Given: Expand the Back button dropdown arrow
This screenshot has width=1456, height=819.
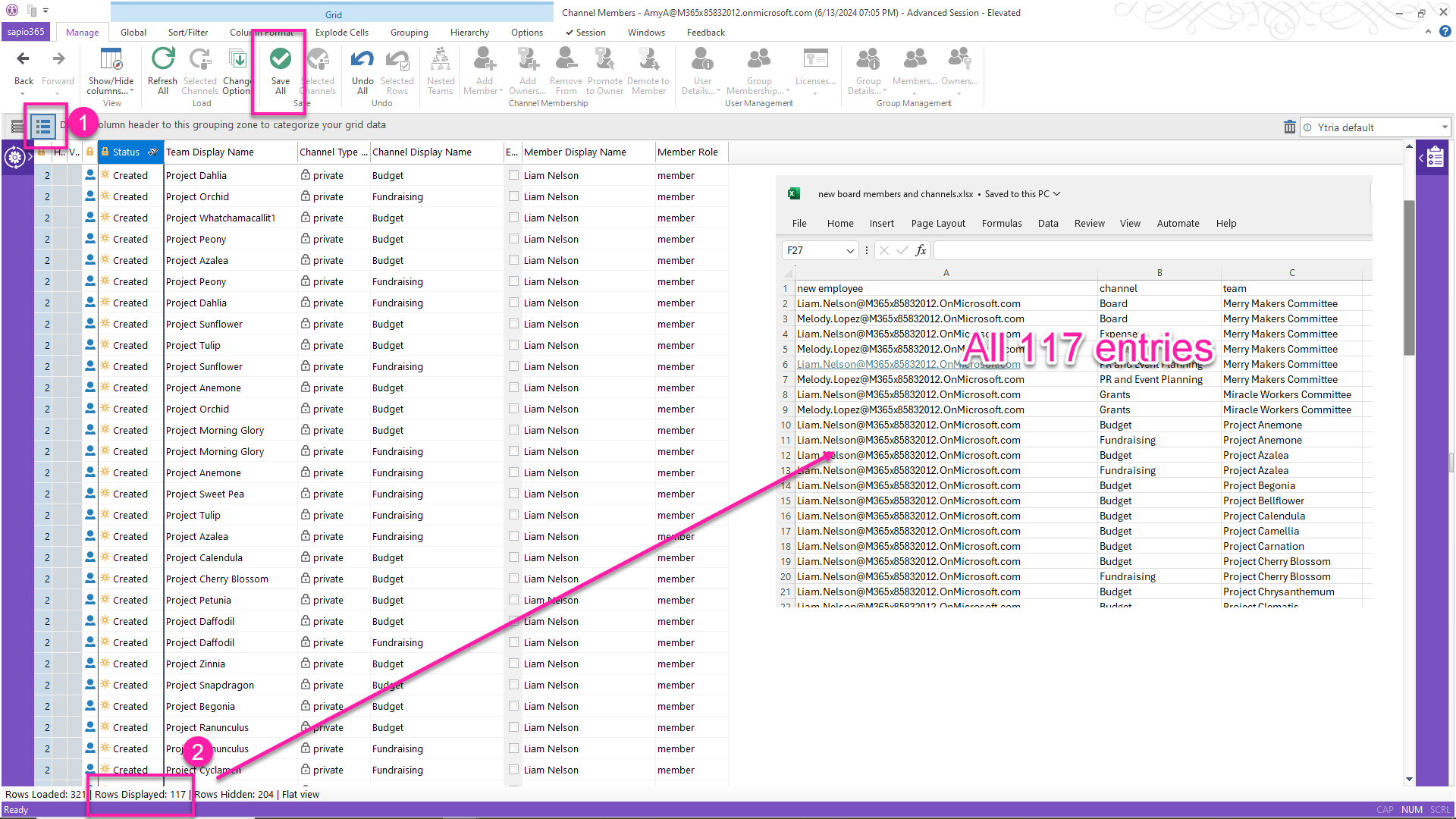Looking at the screenshot, I should pyautogui.click(x=24, y=94).
